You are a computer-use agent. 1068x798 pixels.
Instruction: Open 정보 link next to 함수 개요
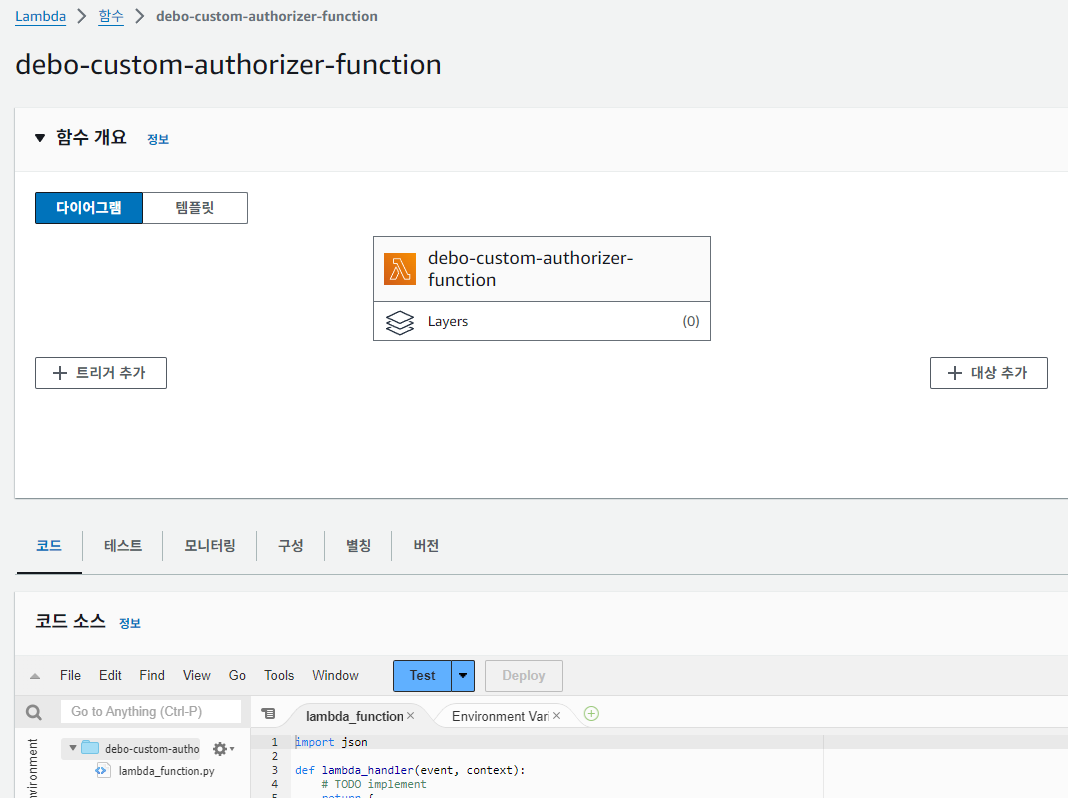tap(158, 139)
